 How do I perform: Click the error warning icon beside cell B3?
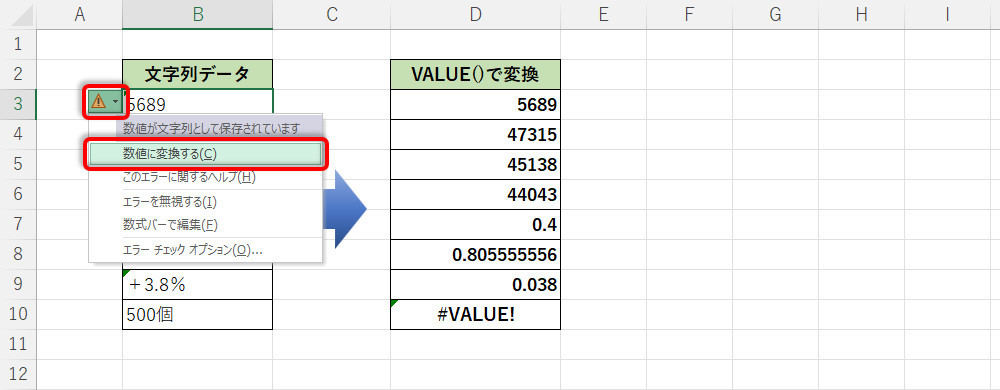99,101
